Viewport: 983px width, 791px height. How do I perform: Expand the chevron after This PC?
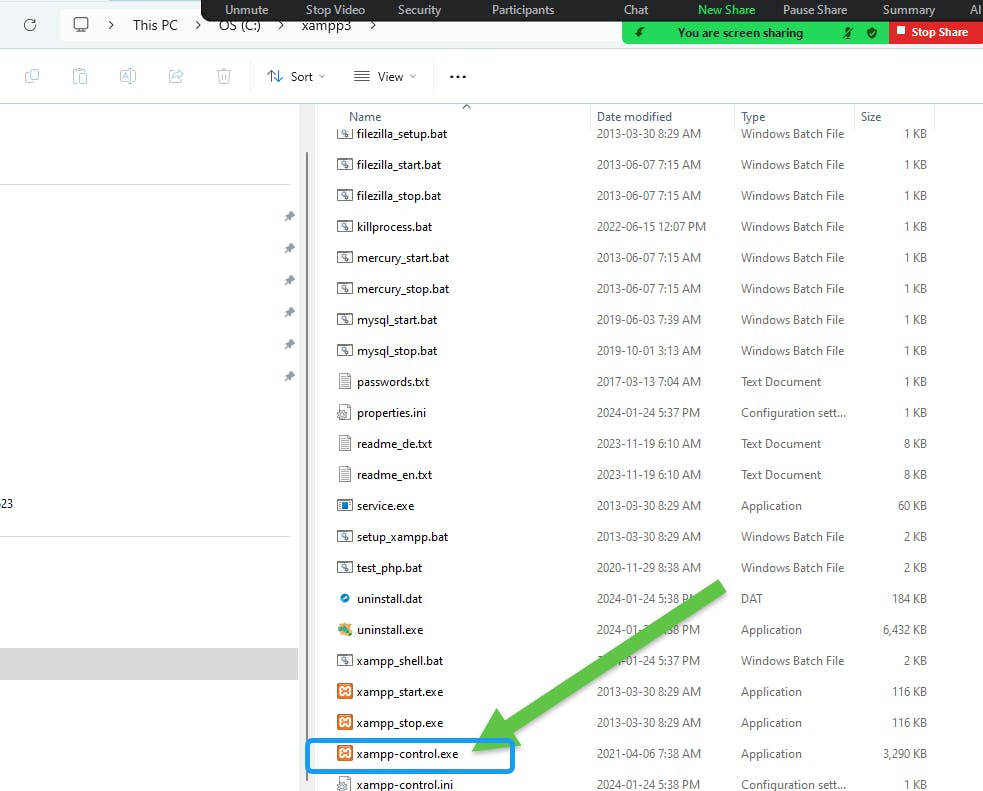click(198, 25)
